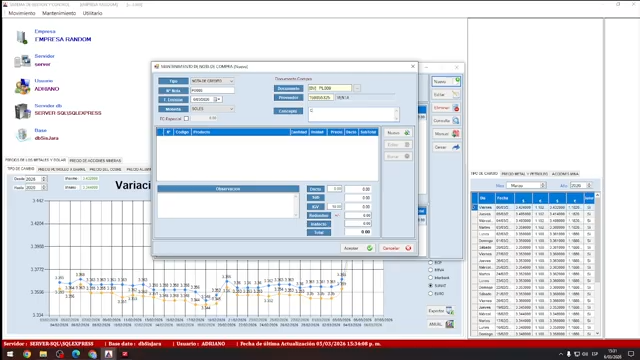Click the Editar pencil icon in background window
This screenshot has height=360, width=640.
(456, 95)
